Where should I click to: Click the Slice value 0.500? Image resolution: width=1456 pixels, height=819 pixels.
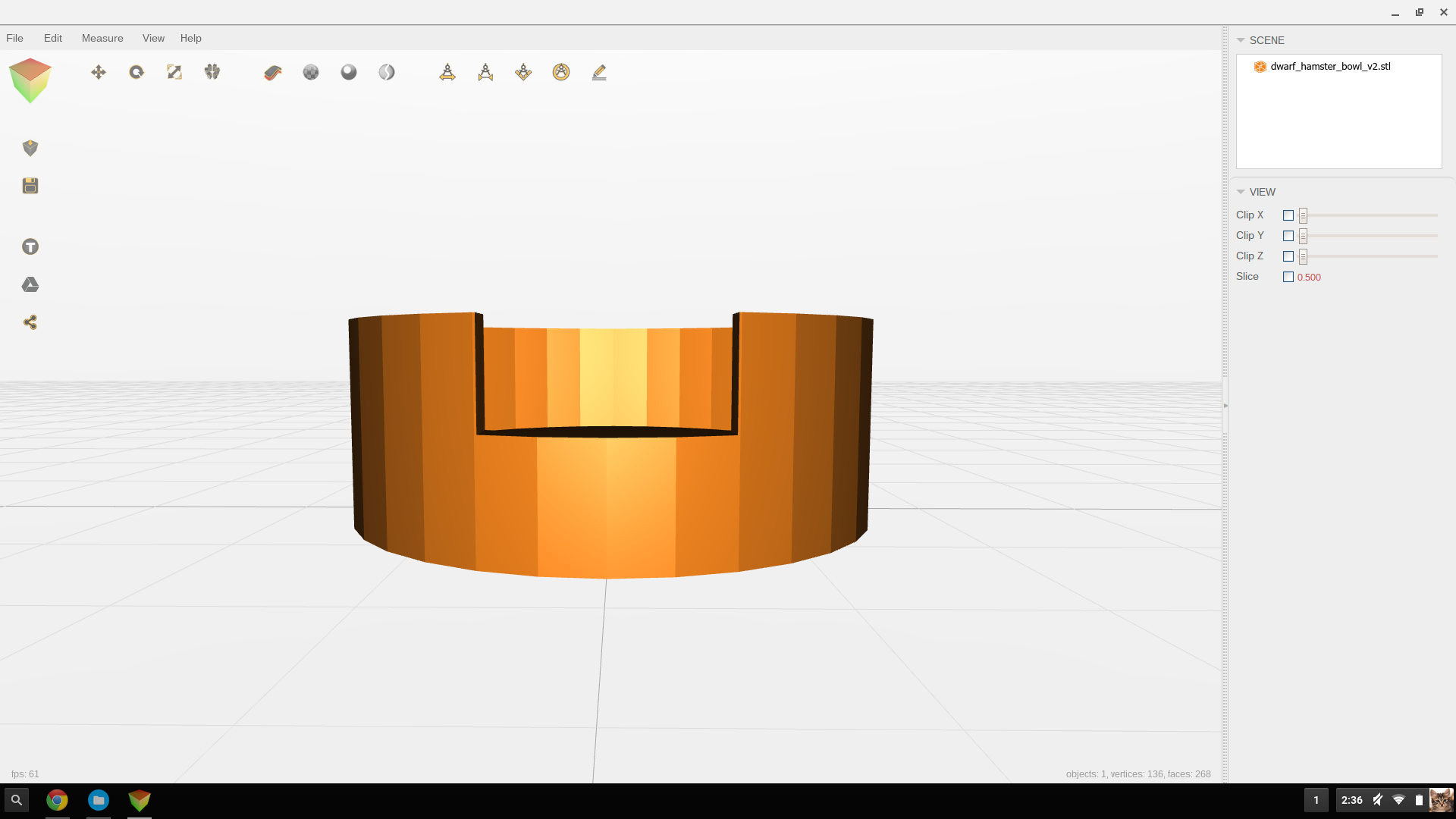point(1309,278)
